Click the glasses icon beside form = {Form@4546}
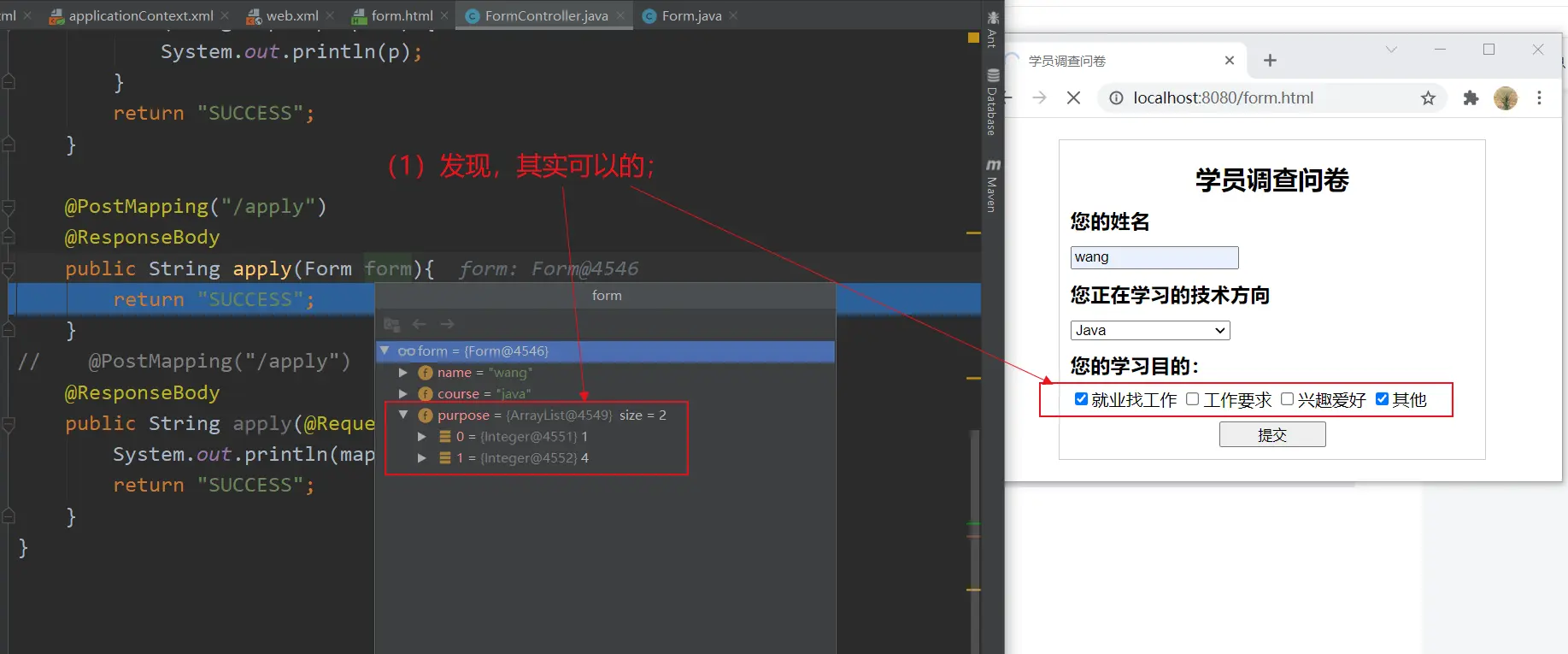The height and width of the screenshot is (654, 1568). [x=406, y=351]
